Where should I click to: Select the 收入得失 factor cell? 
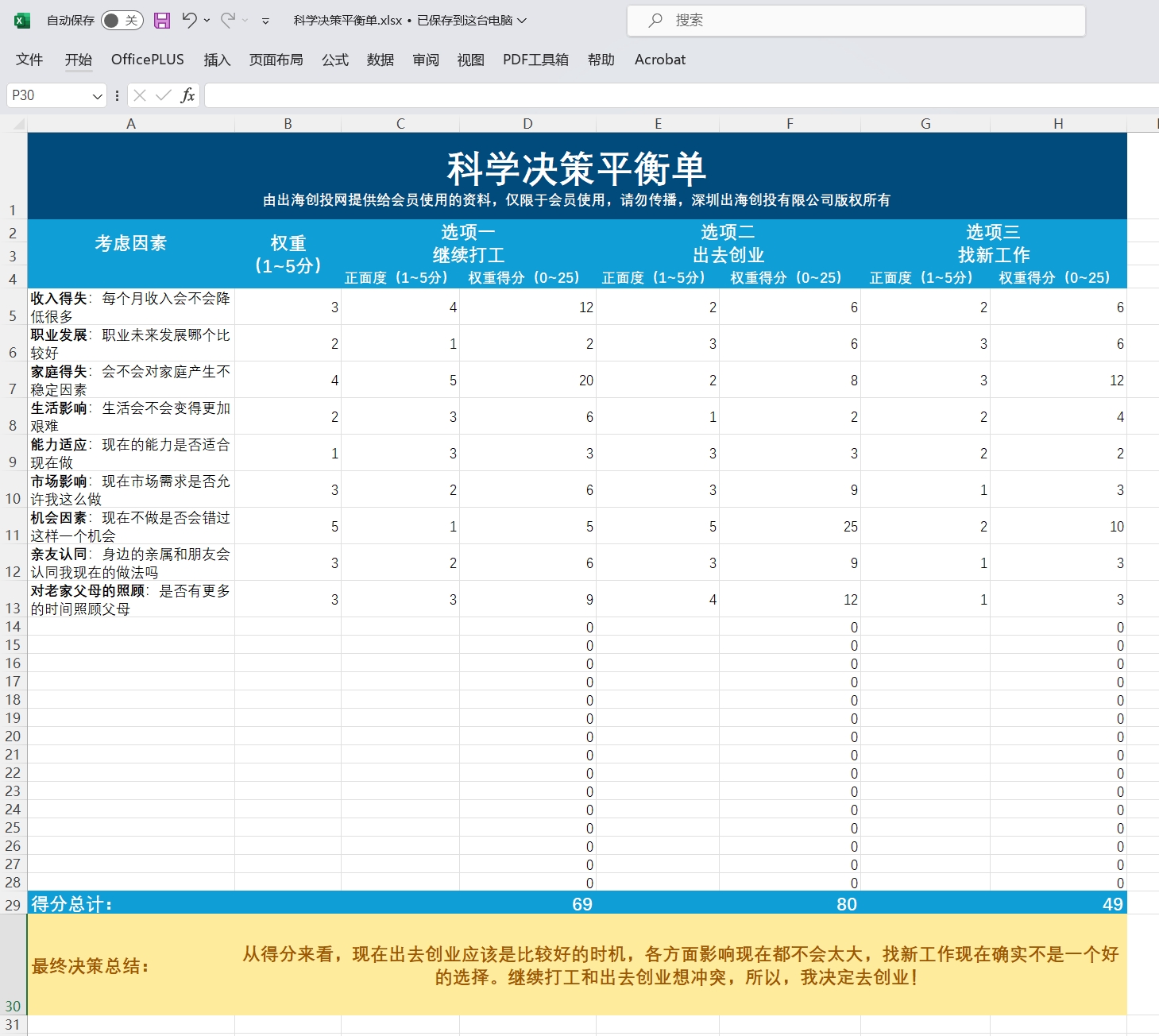click(x=131, y=307)
